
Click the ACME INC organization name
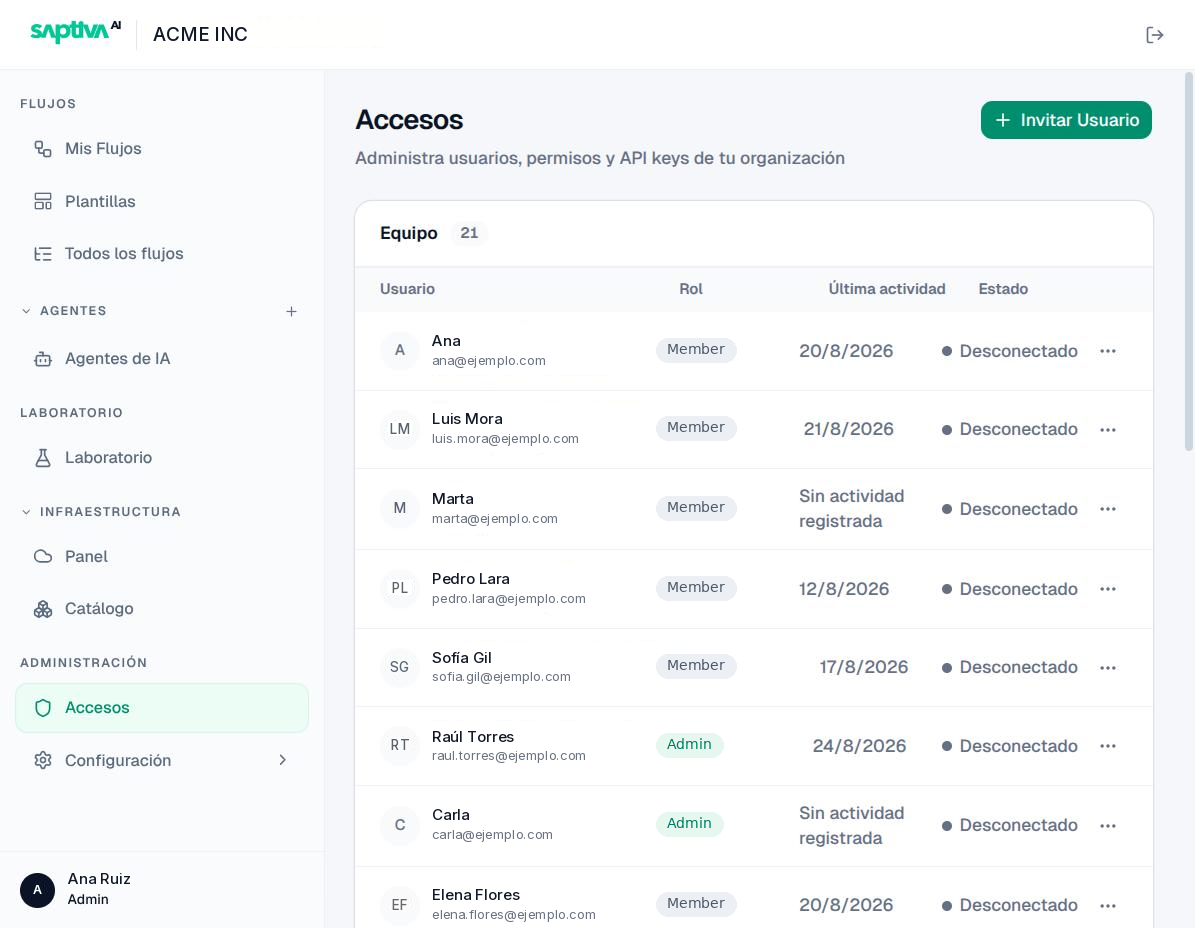pyautogui.click(x=200, y=34)
